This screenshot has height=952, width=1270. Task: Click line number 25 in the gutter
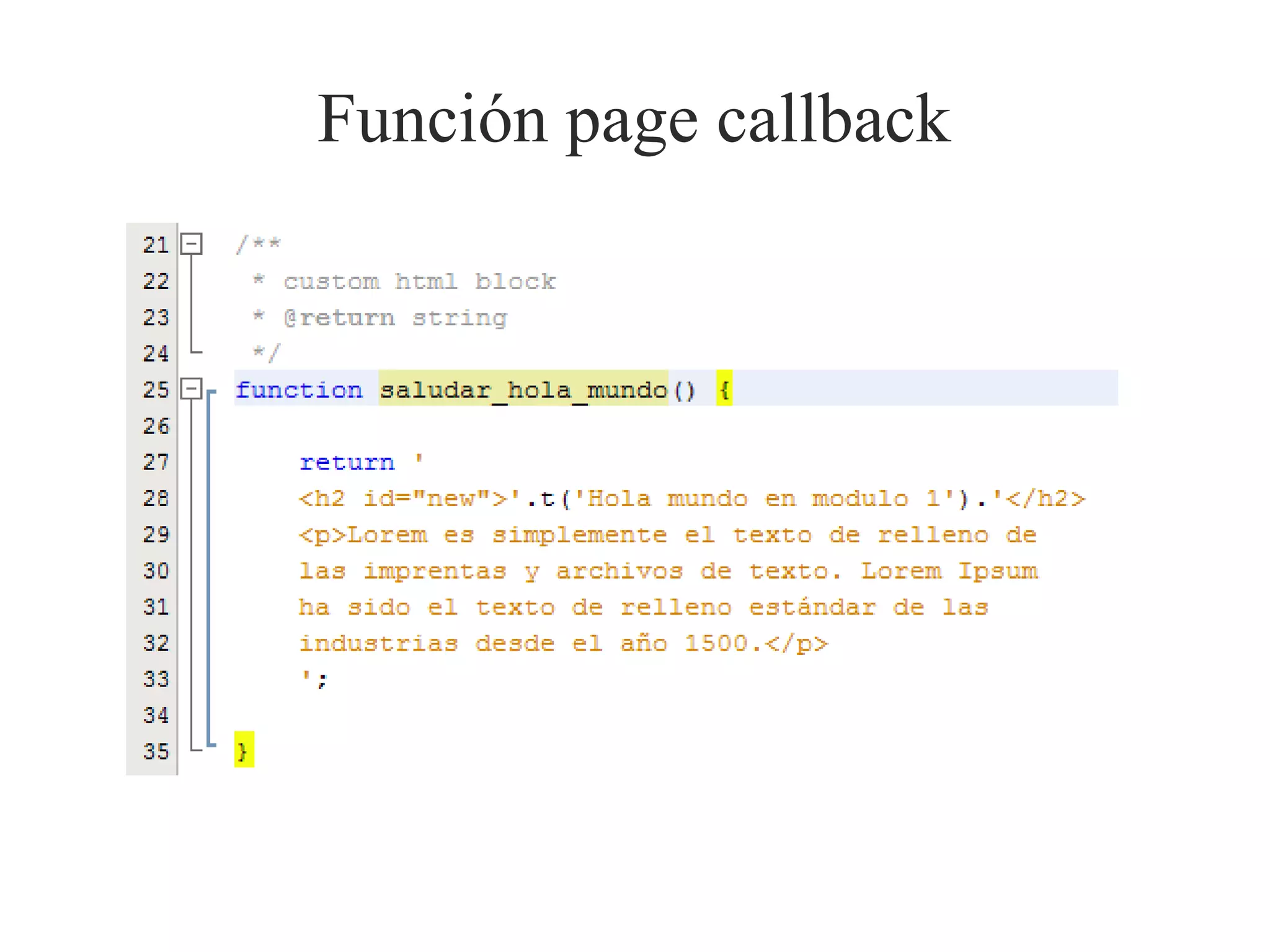tap(156, 390)
